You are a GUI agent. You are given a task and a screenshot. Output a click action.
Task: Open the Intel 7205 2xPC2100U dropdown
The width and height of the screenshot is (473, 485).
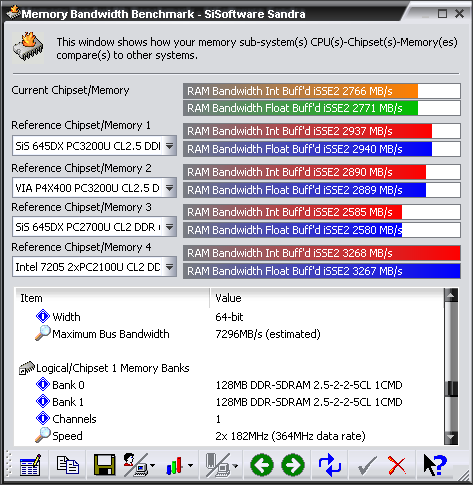tap(170, 267)
